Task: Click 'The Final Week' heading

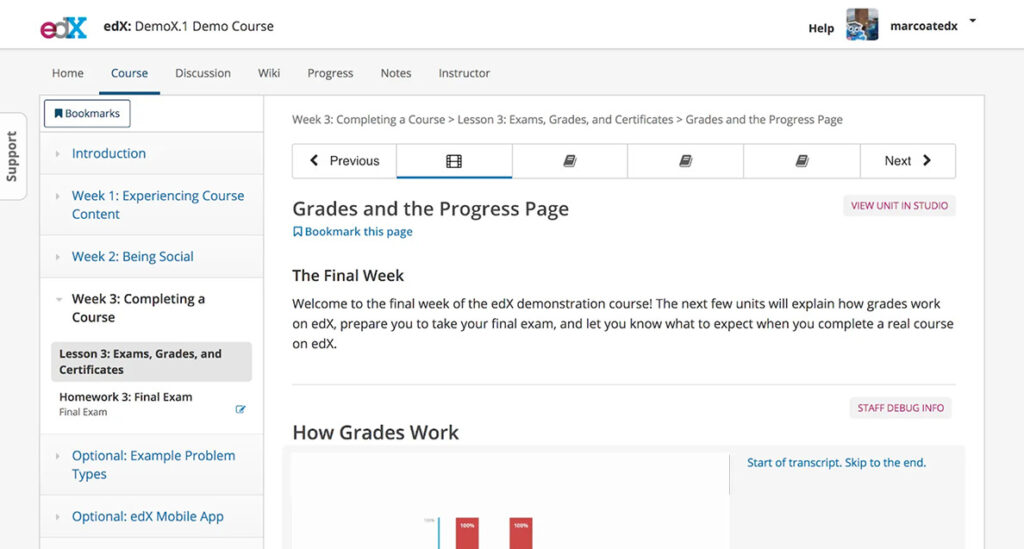Action: [x=348, y=275]
